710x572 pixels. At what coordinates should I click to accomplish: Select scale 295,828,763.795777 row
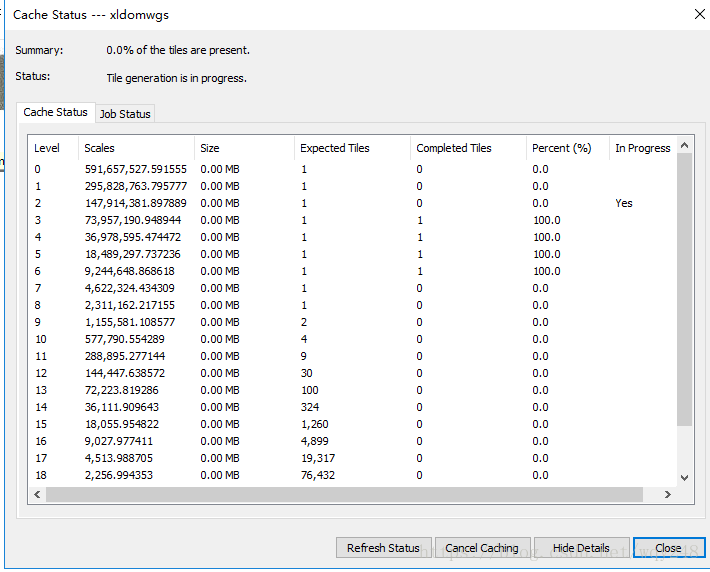352,186
